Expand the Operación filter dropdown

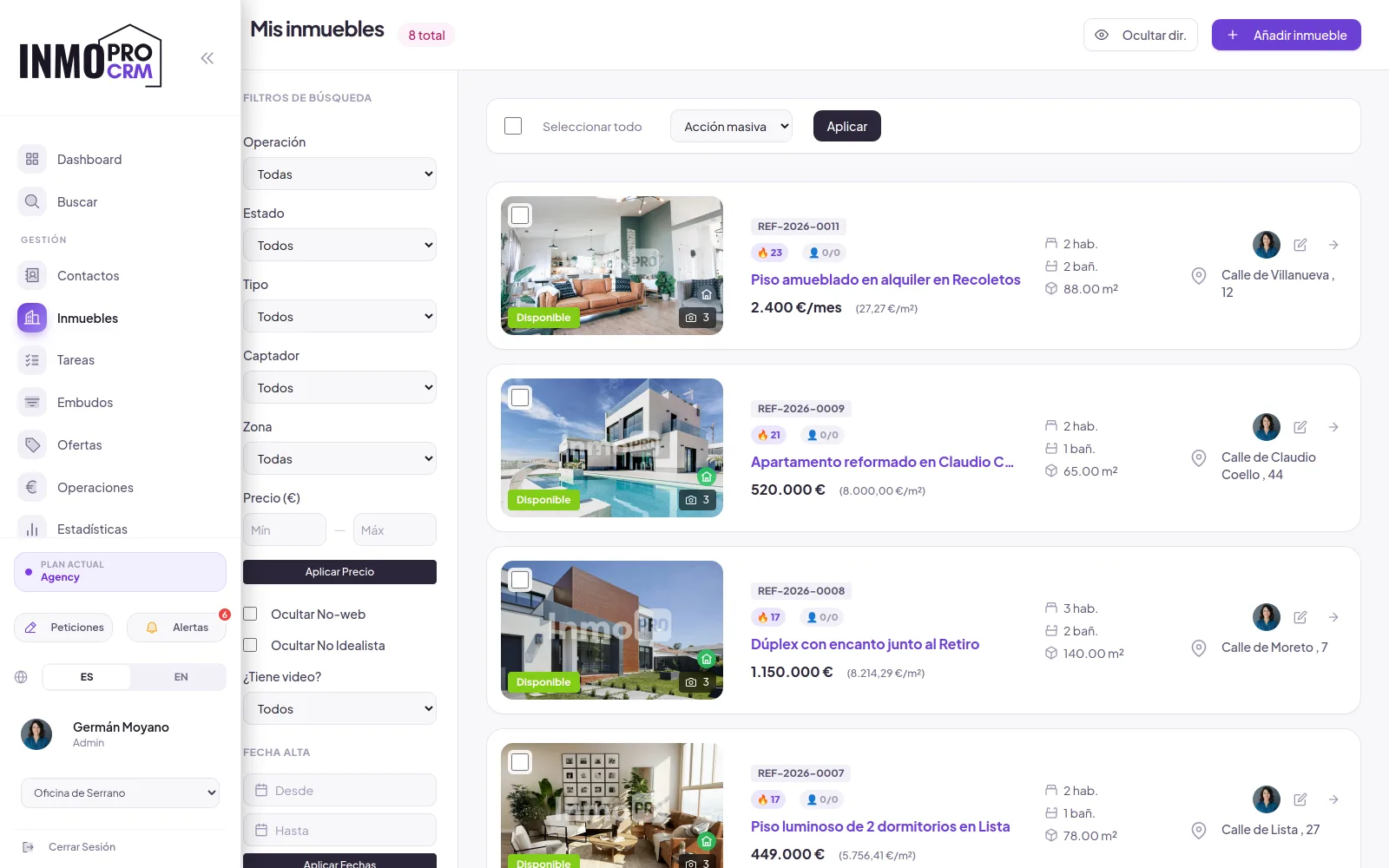(x=339, y=174)
